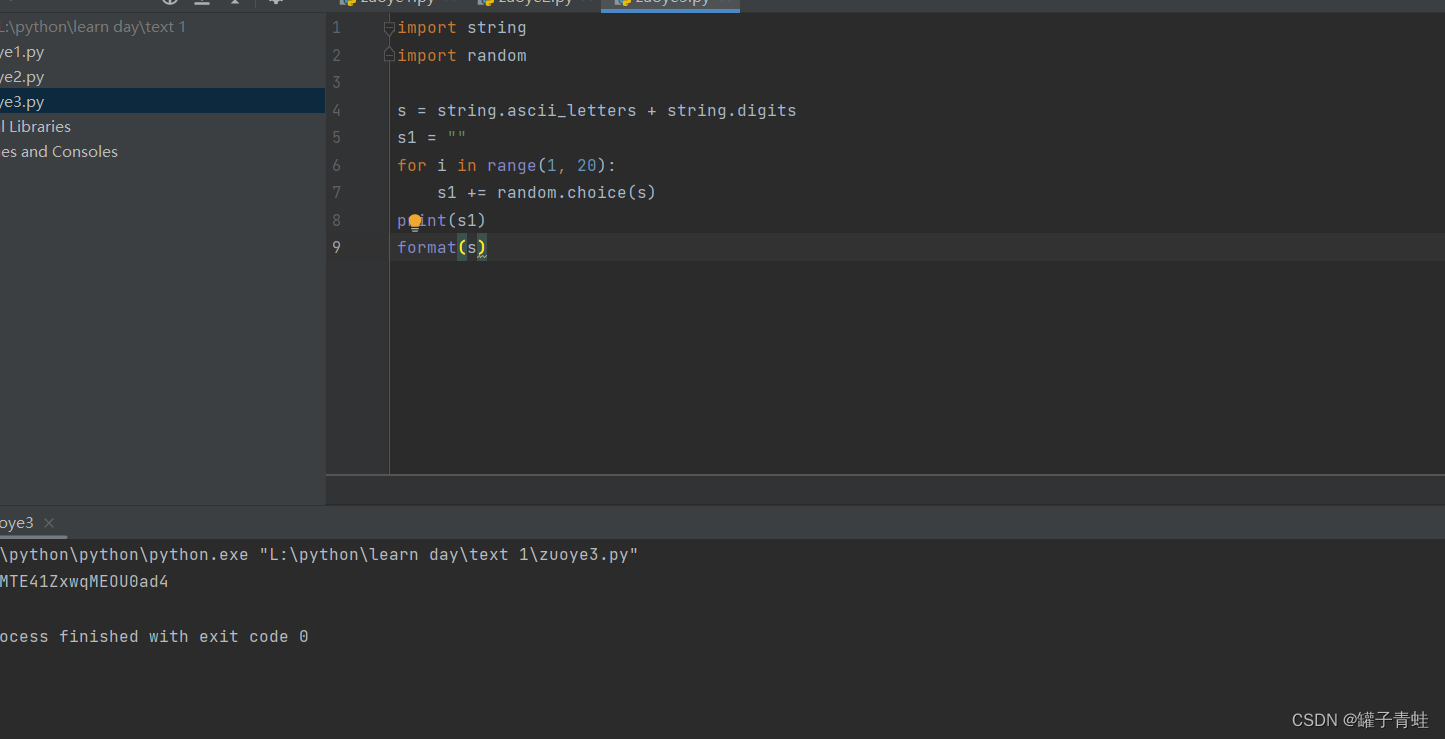Screen dimensions: 1445x739
Task: Open the Project panel settings gear icon
Action: [276, 2]
